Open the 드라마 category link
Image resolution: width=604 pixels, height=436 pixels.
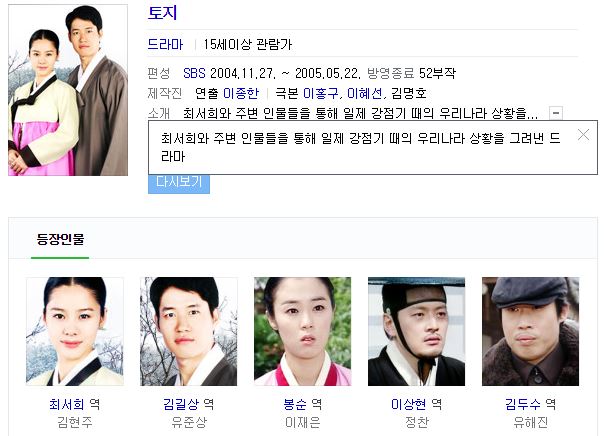165,44
